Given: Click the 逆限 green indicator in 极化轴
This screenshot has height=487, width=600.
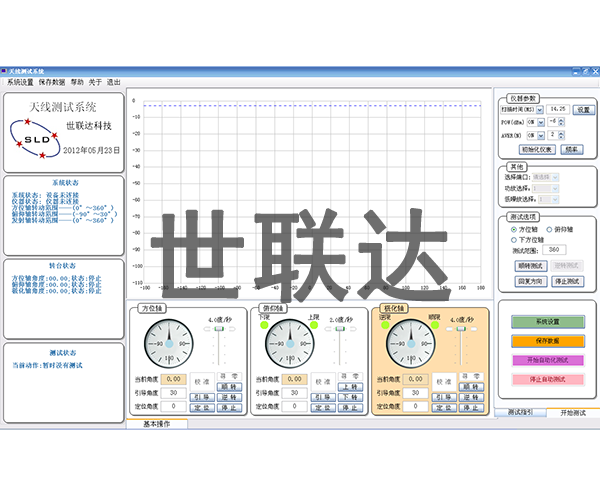Looking at the screenshot, I should pyautogui.click(x=385, y=325).
